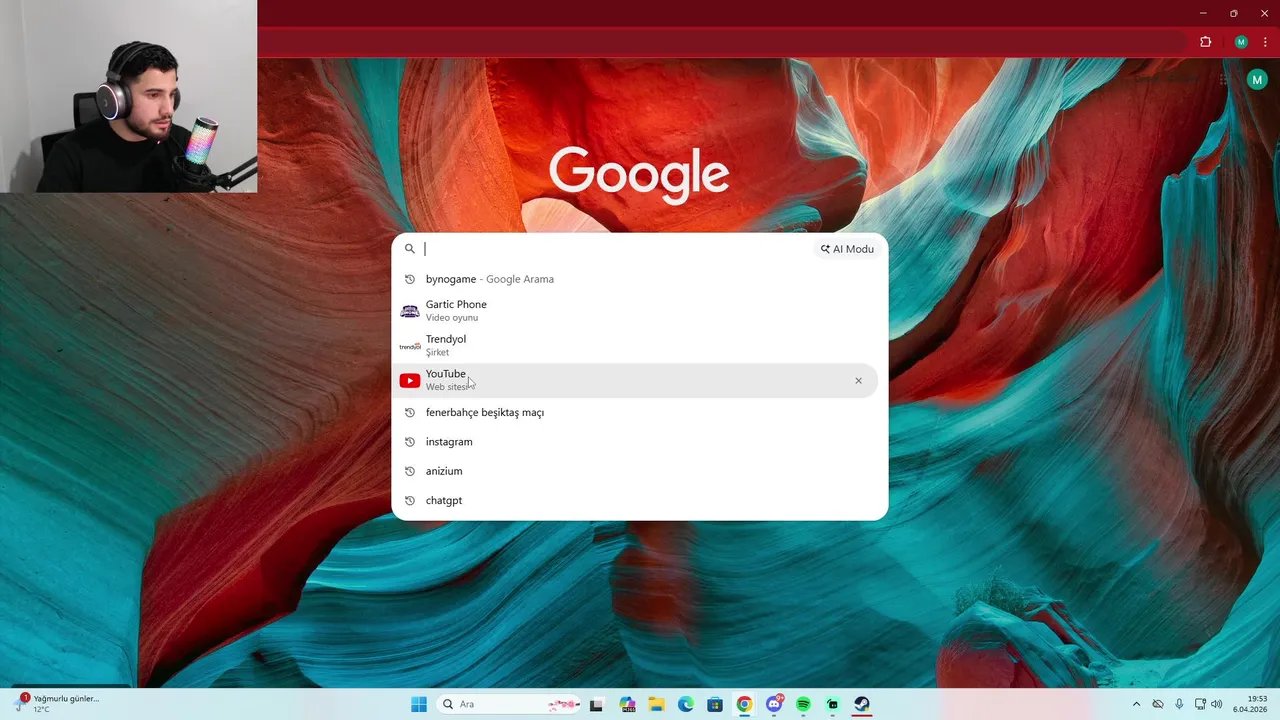Open Microsoft 365 Copilot from taskbar
This screenshot has width=1280, height=720.
628,704
